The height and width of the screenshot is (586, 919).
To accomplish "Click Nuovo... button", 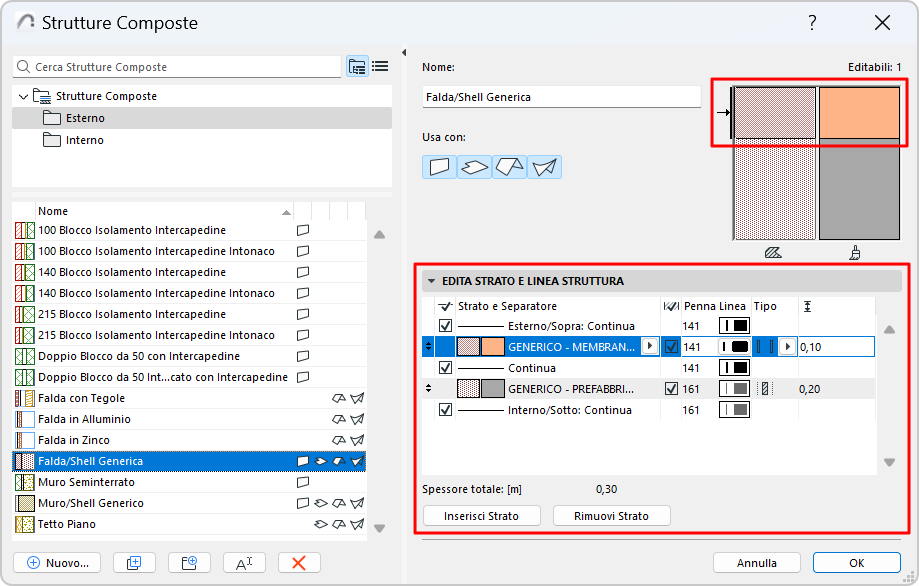I will pyautogui.click(x=57, y=563).
